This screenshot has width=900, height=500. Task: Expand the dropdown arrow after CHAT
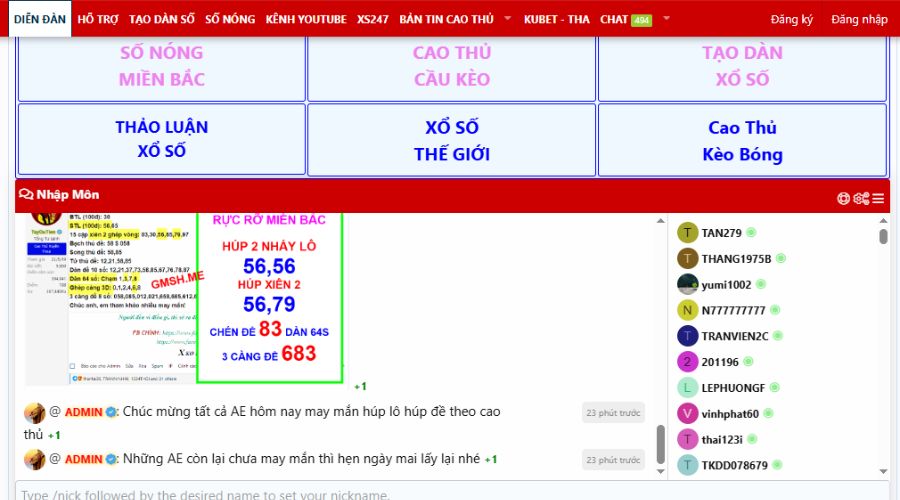667,19
